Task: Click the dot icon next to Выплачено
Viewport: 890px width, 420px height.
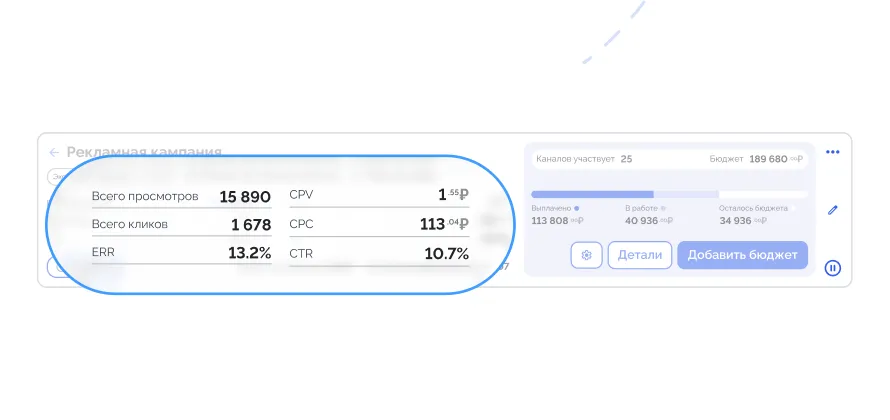Action: point(577,208)
